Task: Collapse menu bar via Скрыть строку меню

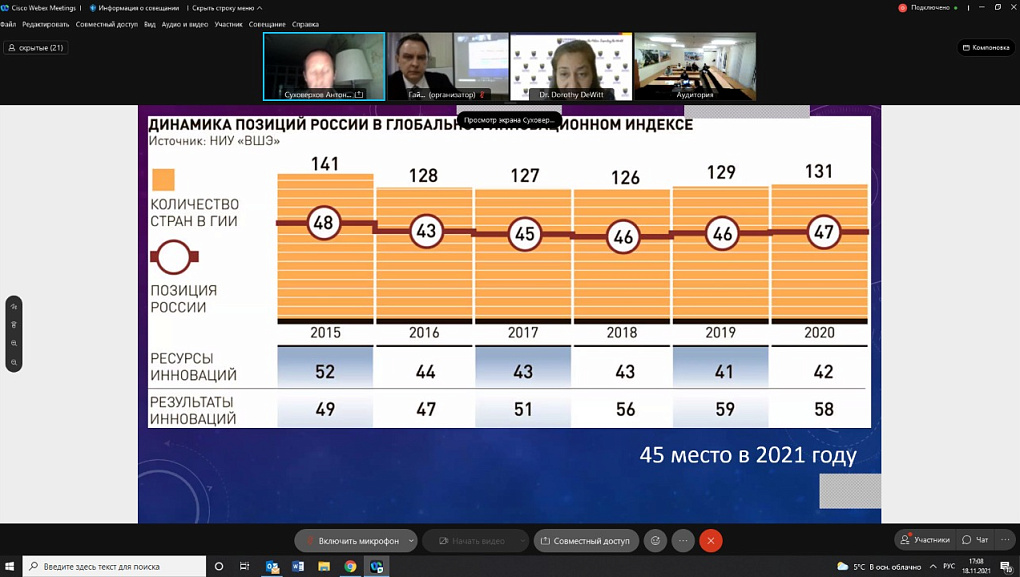Action: (x=227, y=8)
